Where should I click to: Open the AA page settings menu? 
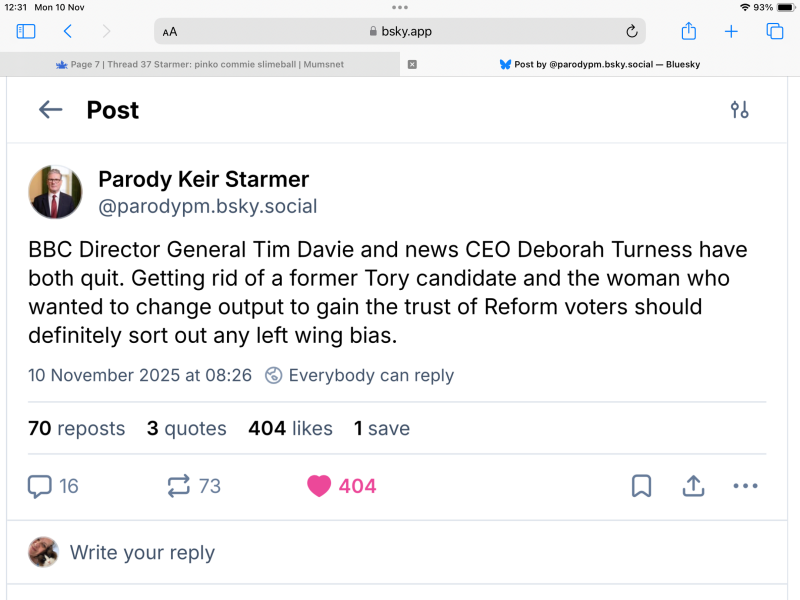click(x=170, y=31)
